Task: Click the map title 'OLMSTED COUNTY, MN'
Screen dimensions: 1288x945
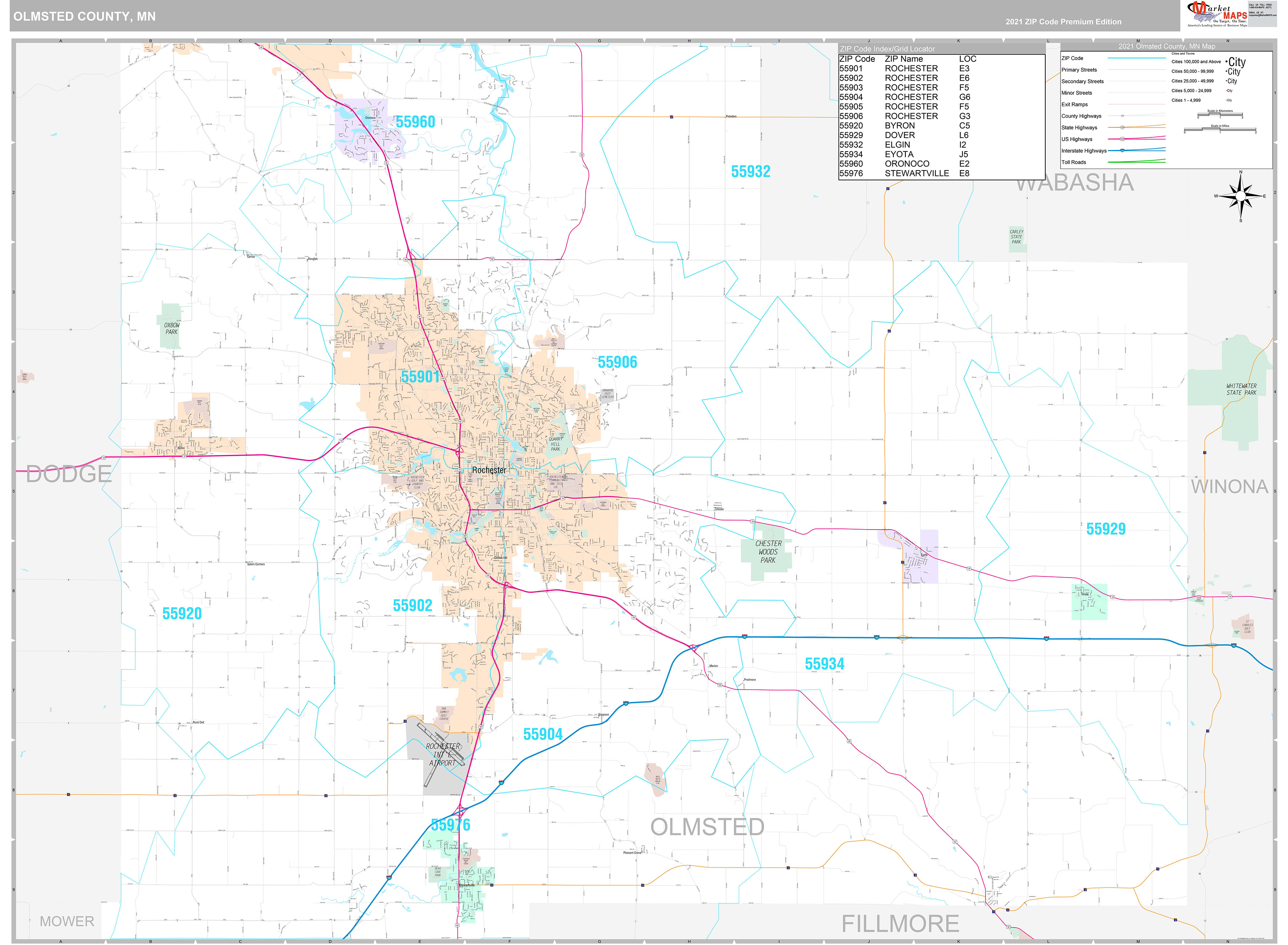Action: pyautogui.click(x=85, y=17)
